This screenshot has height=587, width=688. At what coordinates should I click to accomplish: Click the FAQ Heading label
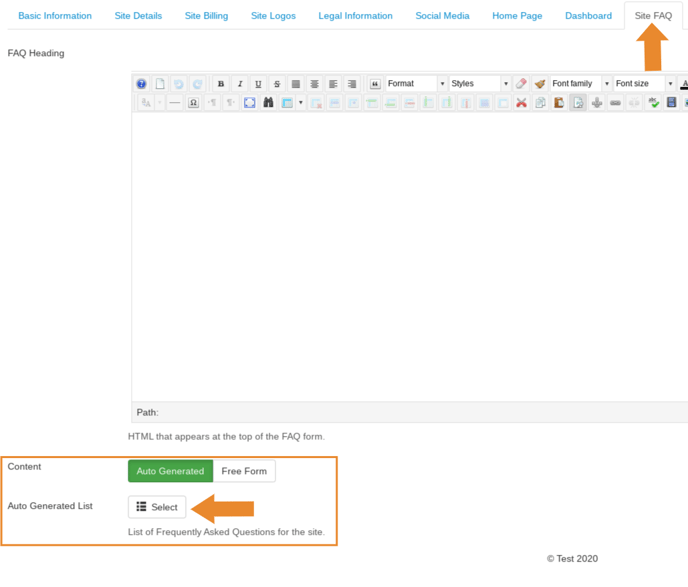click(36, 53)
